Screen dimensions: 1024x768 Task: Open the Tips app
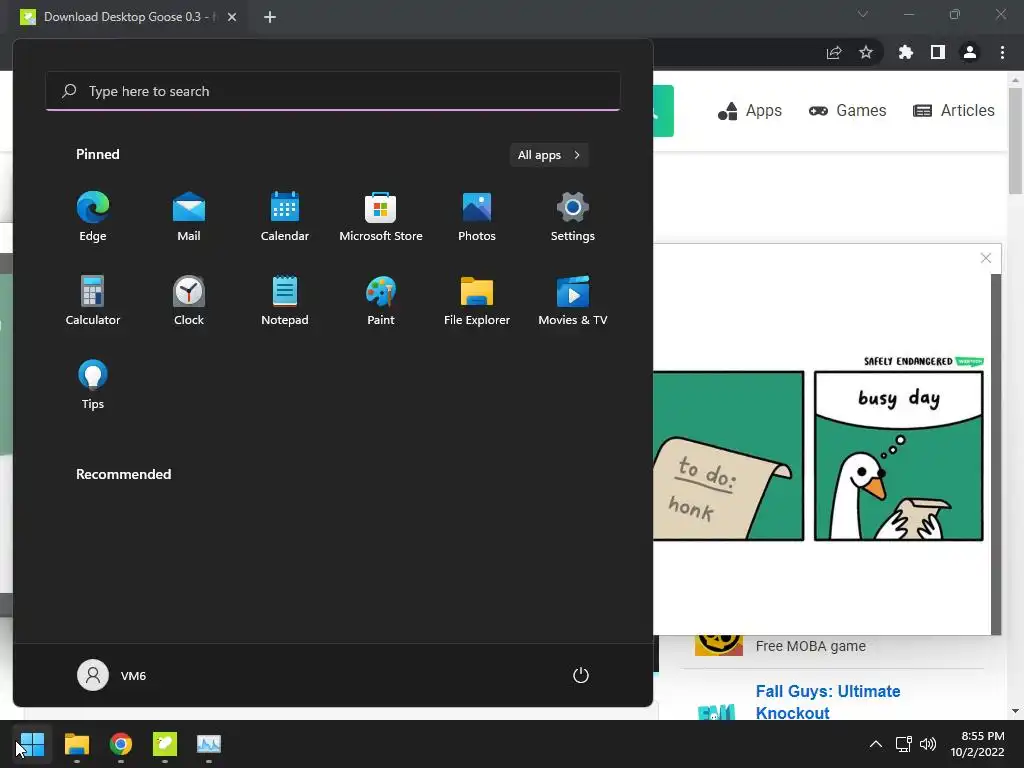coord(93,385)
